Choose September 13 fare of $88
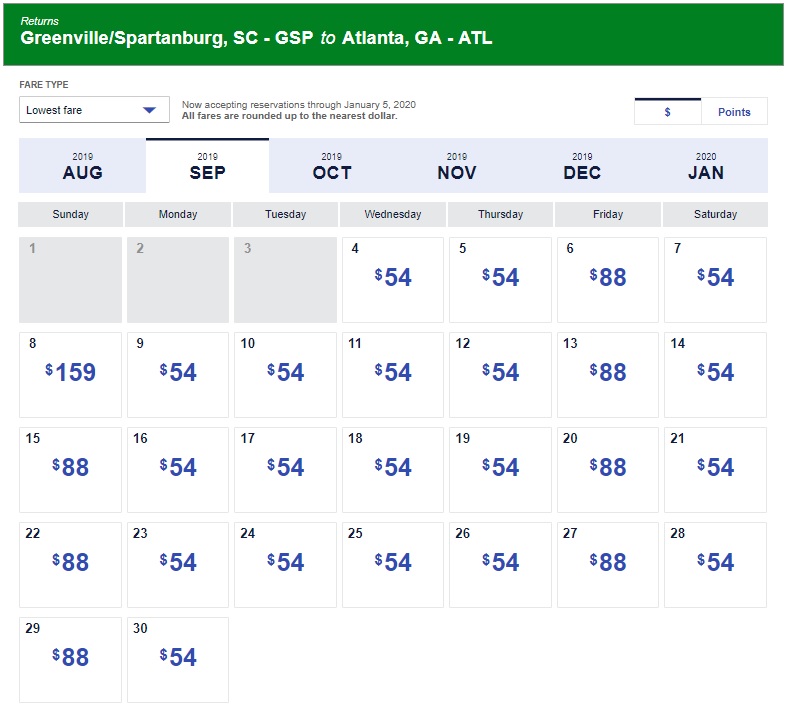 [608, 374]
